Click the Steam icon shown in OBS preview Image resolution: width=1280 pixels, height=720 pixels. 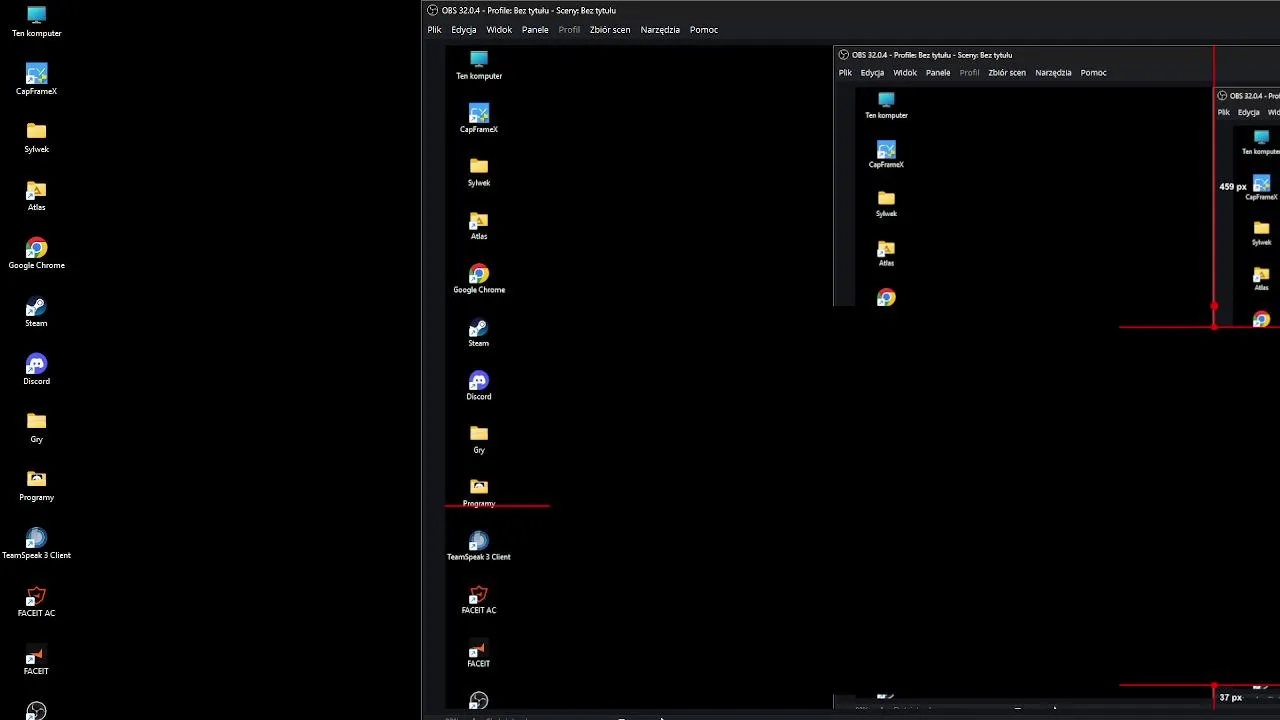coord(479,332)
